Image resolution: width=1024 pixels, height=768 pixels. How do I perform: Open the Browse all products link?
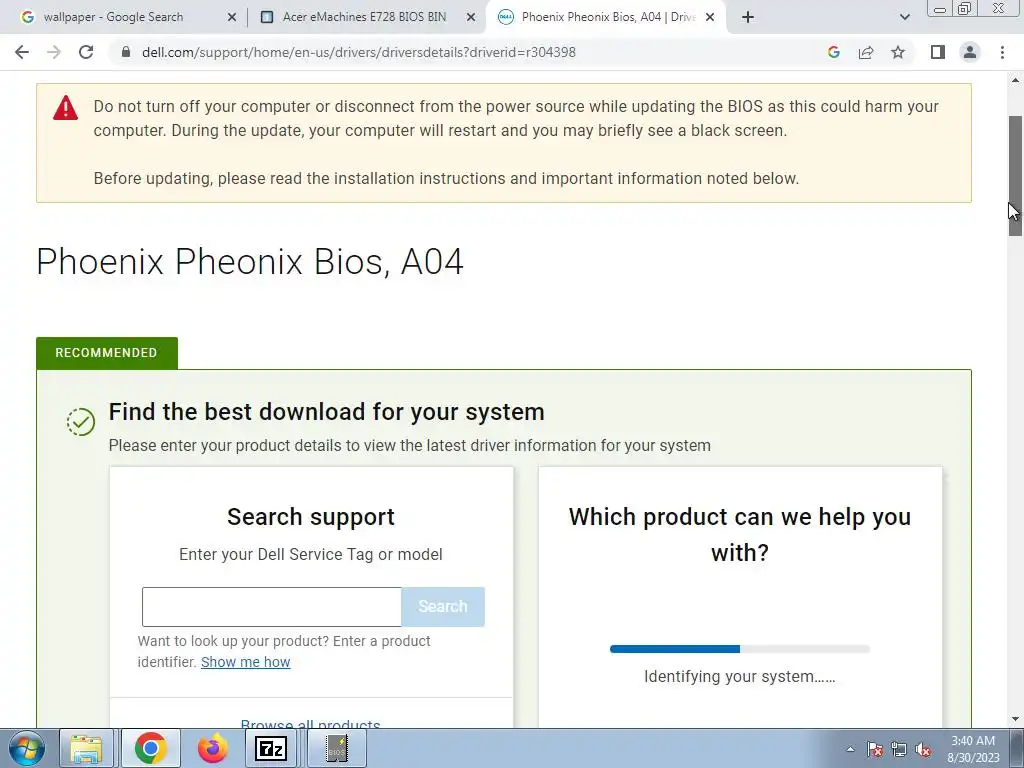pos(311,724)
